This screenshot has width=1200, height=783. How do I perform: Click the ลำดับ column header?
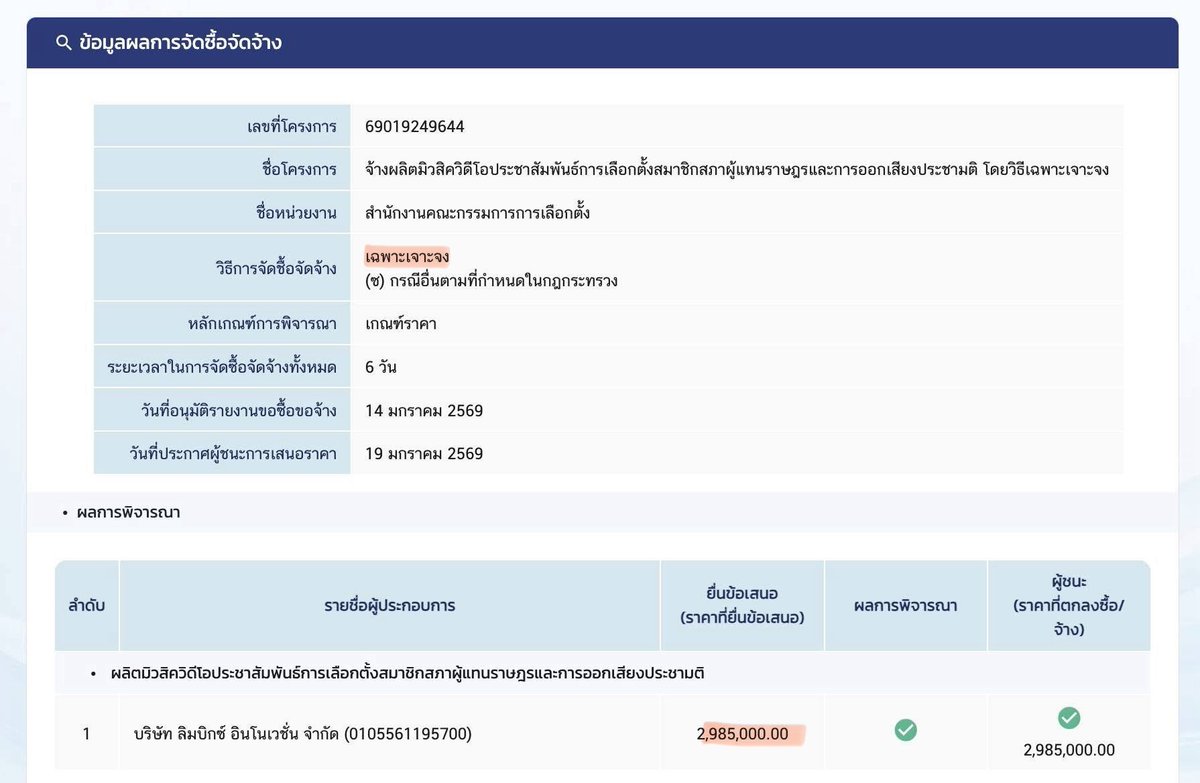pos(86,605)
